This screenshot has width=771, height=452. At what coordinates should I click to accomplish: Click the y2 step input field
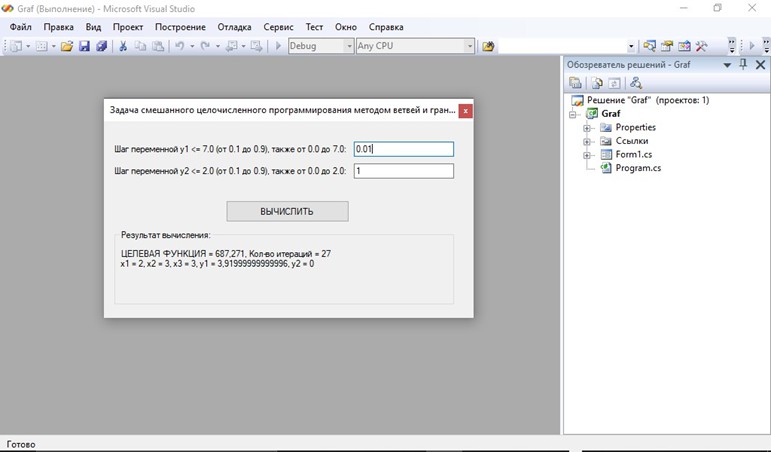coord(404,171)
